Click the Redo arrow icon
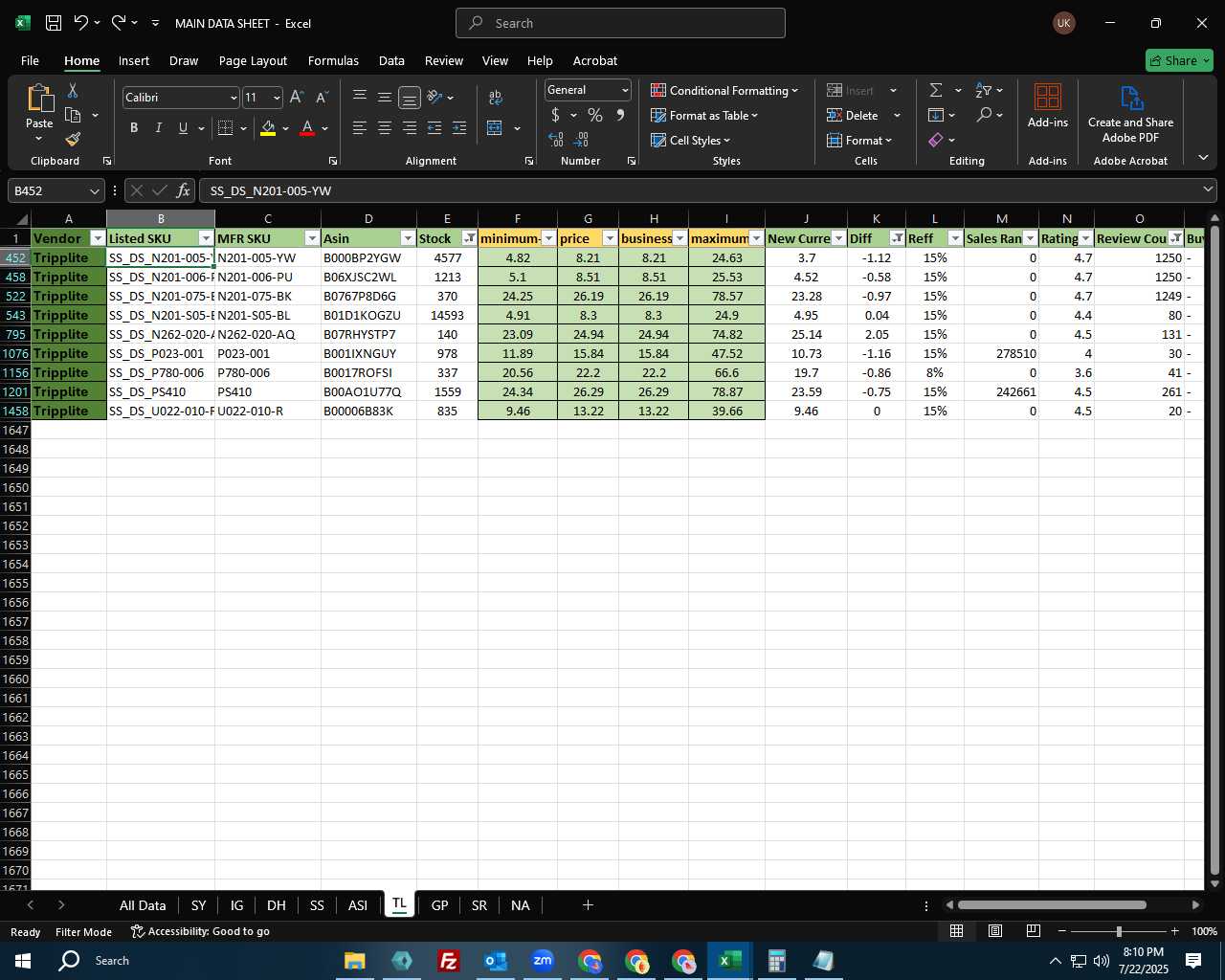Screen dimensions: 1225x980 click(118, 22)
